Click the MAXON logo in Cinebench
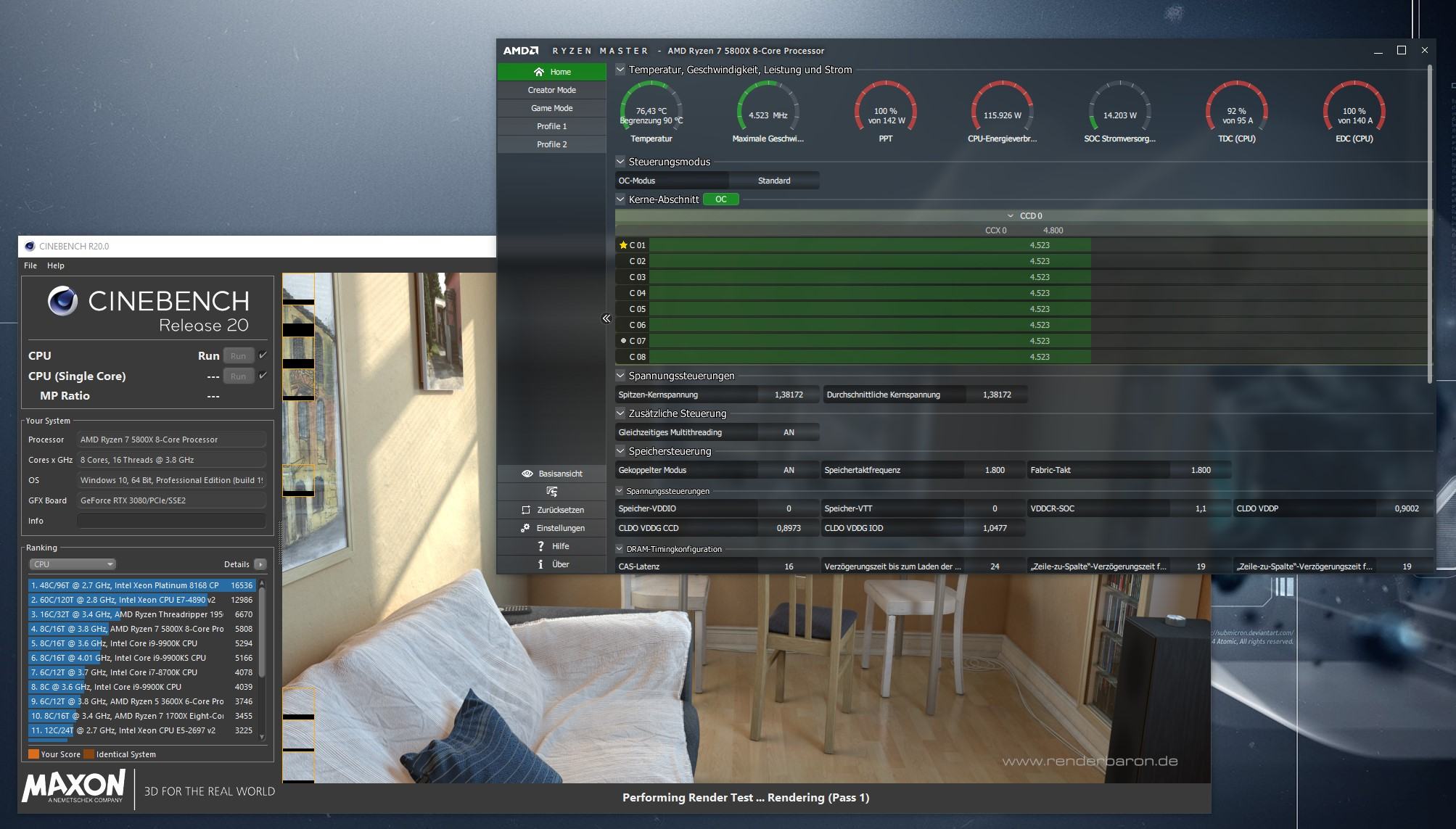 click(73, 787)
